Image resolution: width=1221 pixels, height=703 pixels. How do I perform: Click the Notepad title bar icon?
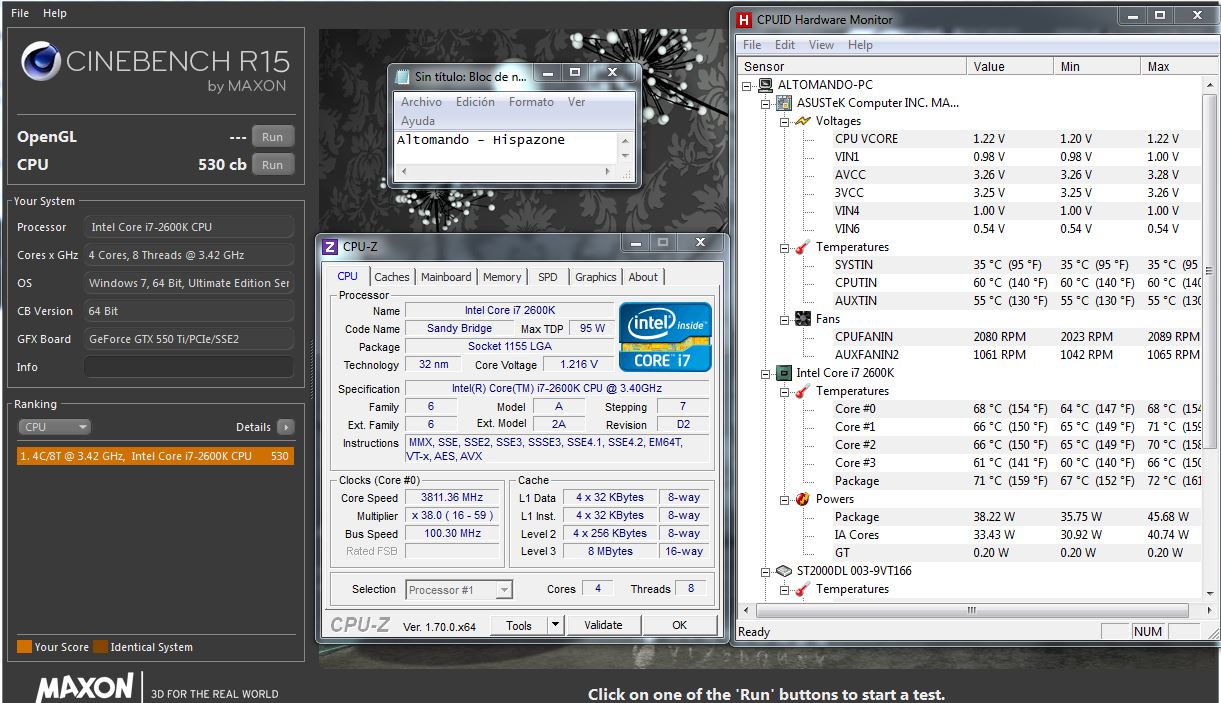tap(402, 77)
